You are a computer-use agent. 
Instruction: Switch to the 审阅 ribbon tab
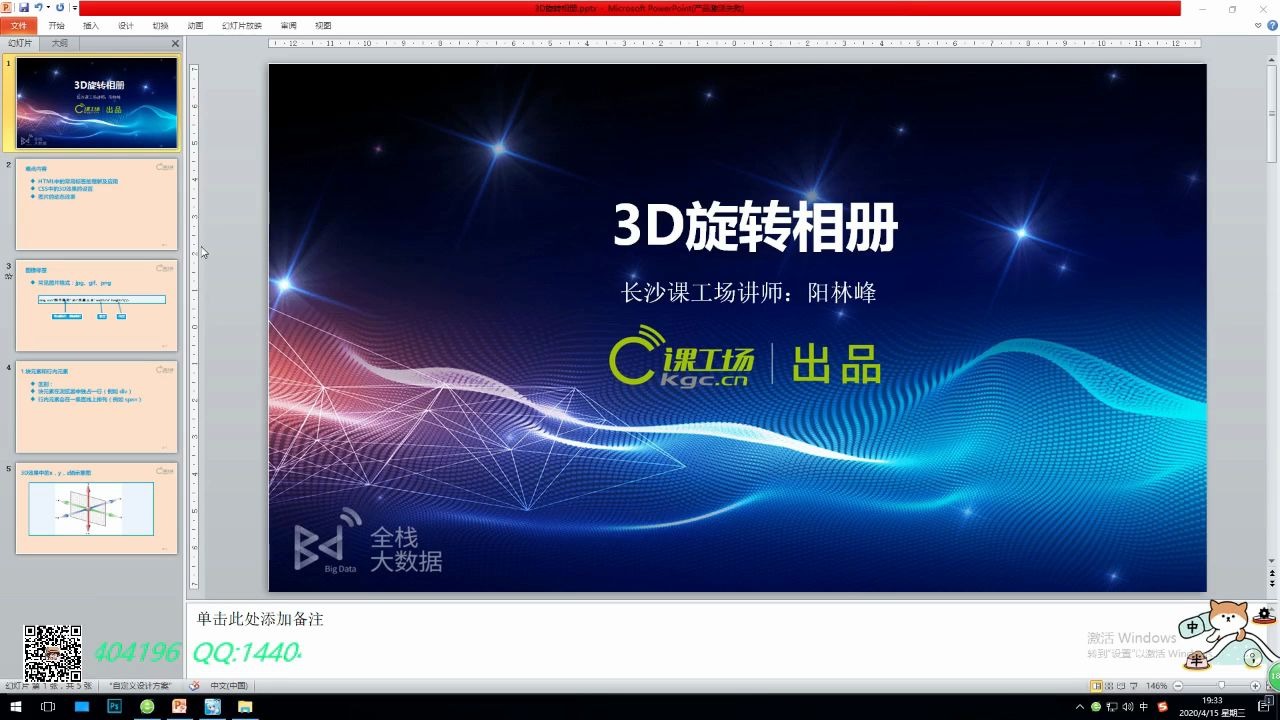click(288, 26)
